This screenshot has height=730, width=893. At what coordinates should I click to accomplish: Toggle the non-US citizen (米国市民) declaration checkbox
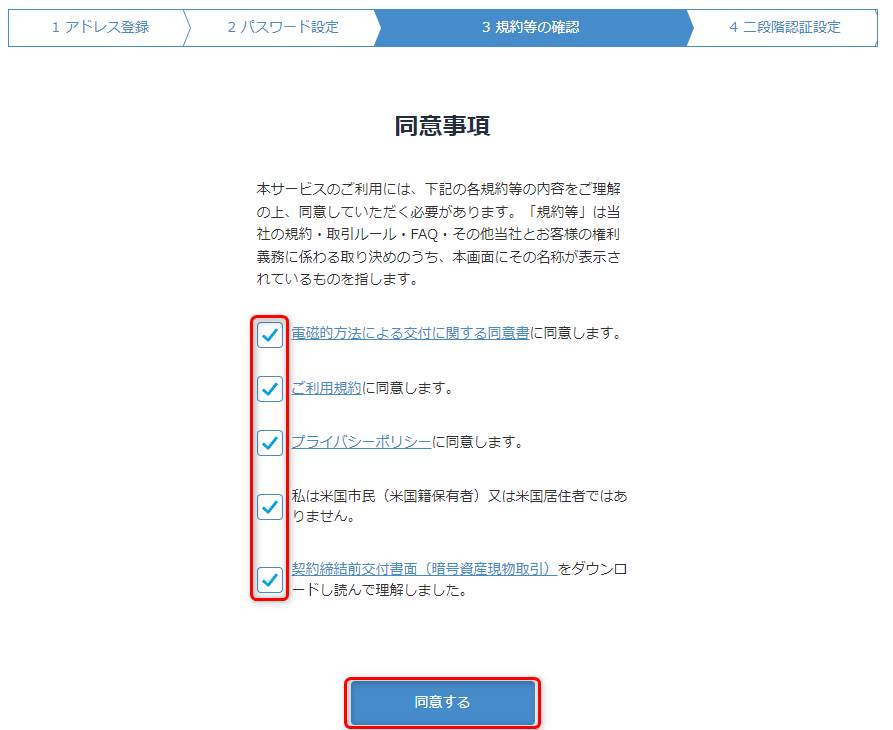(x=270, y=507)
